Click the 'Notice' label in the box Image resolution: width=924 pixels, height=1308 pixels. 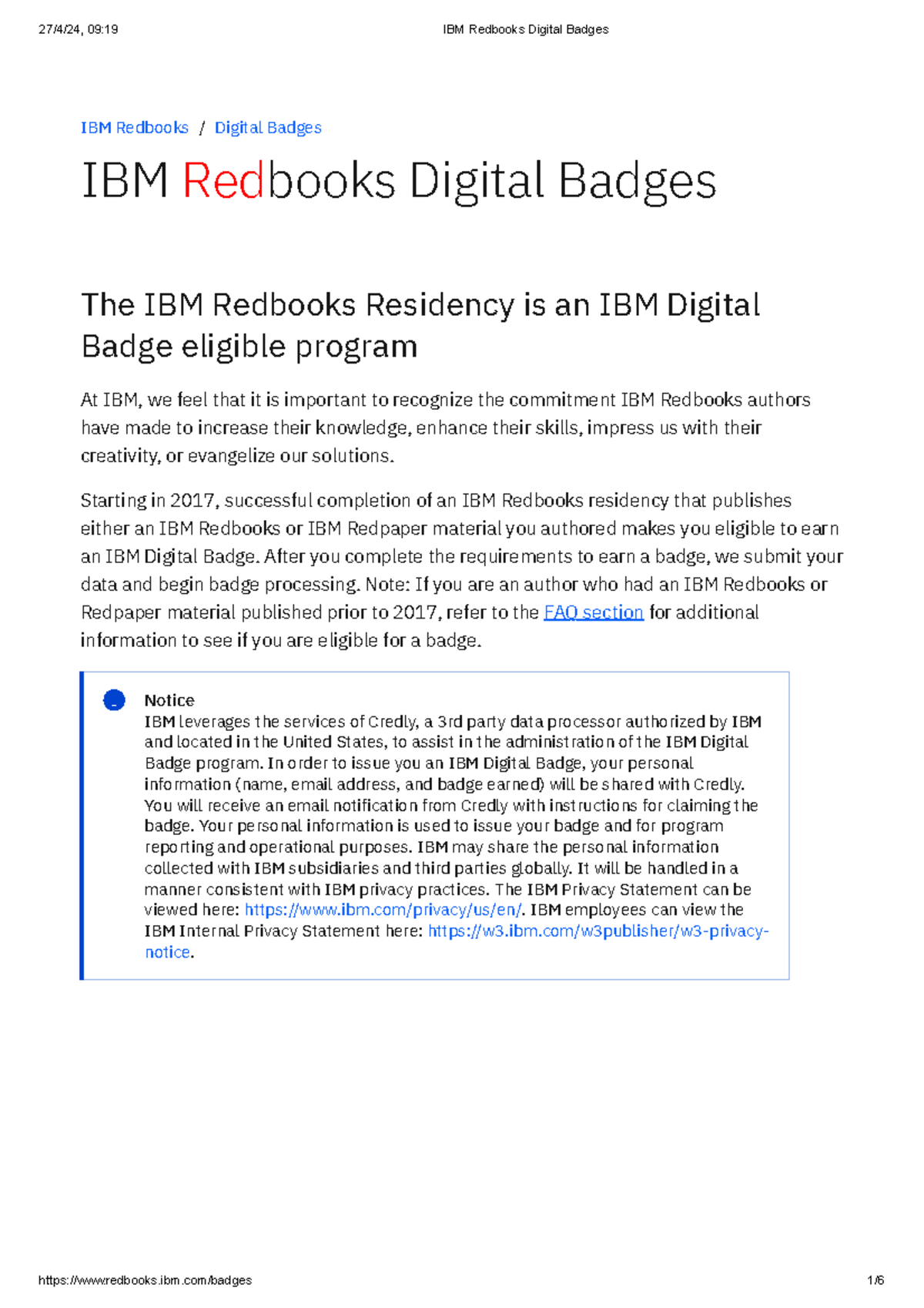169,700
